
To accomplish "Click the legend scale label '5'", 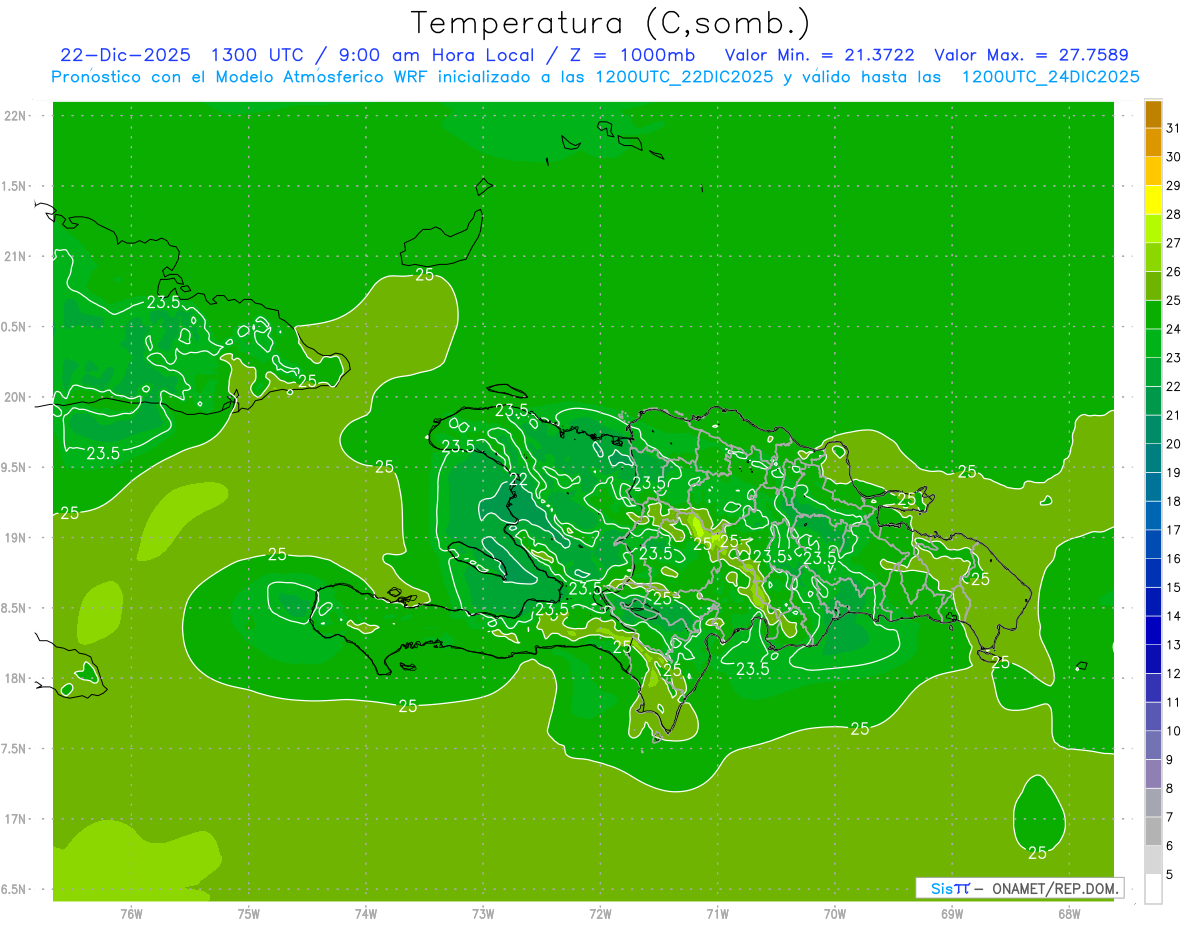I will (x=1170, y=875).
